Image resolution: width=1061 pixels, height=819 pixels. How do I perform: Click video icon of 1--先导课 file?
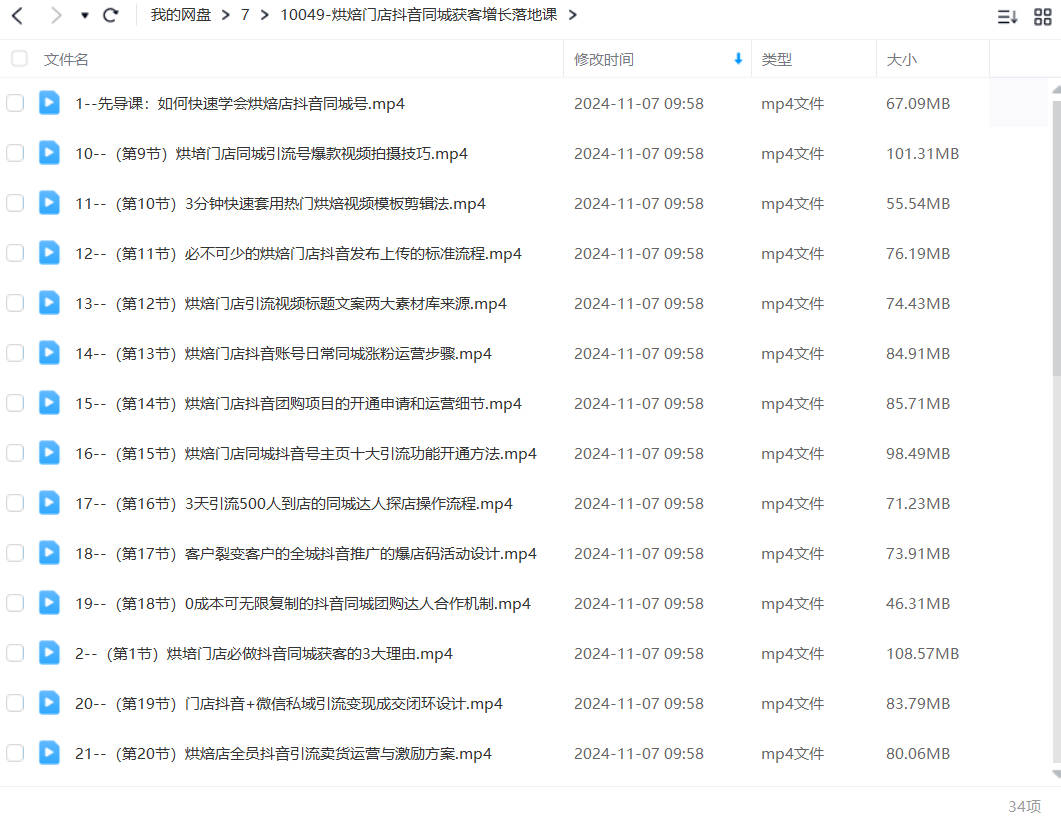pos(49,103)
